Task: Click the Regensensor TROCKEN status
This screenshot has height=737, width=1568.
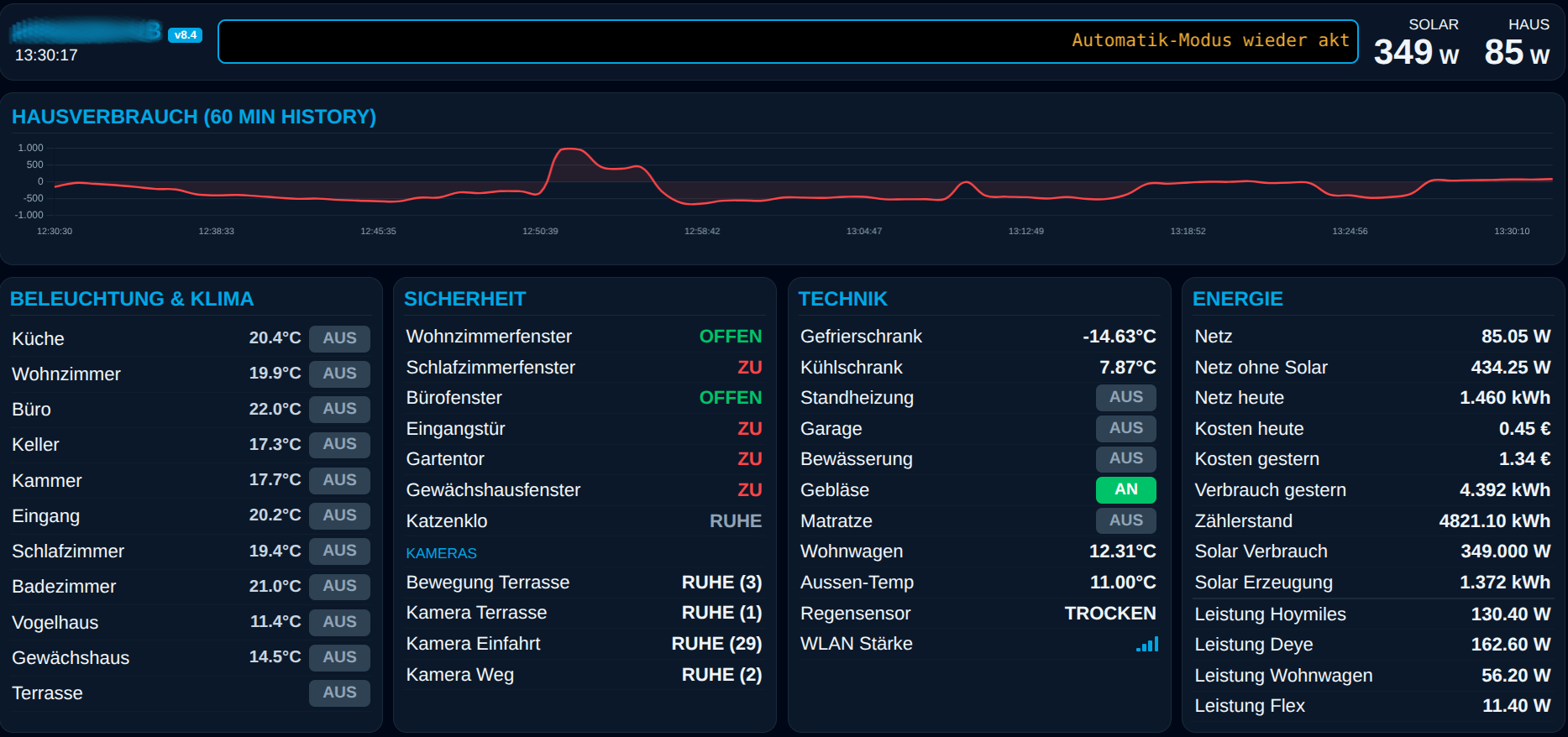Action: point(1110,614)
